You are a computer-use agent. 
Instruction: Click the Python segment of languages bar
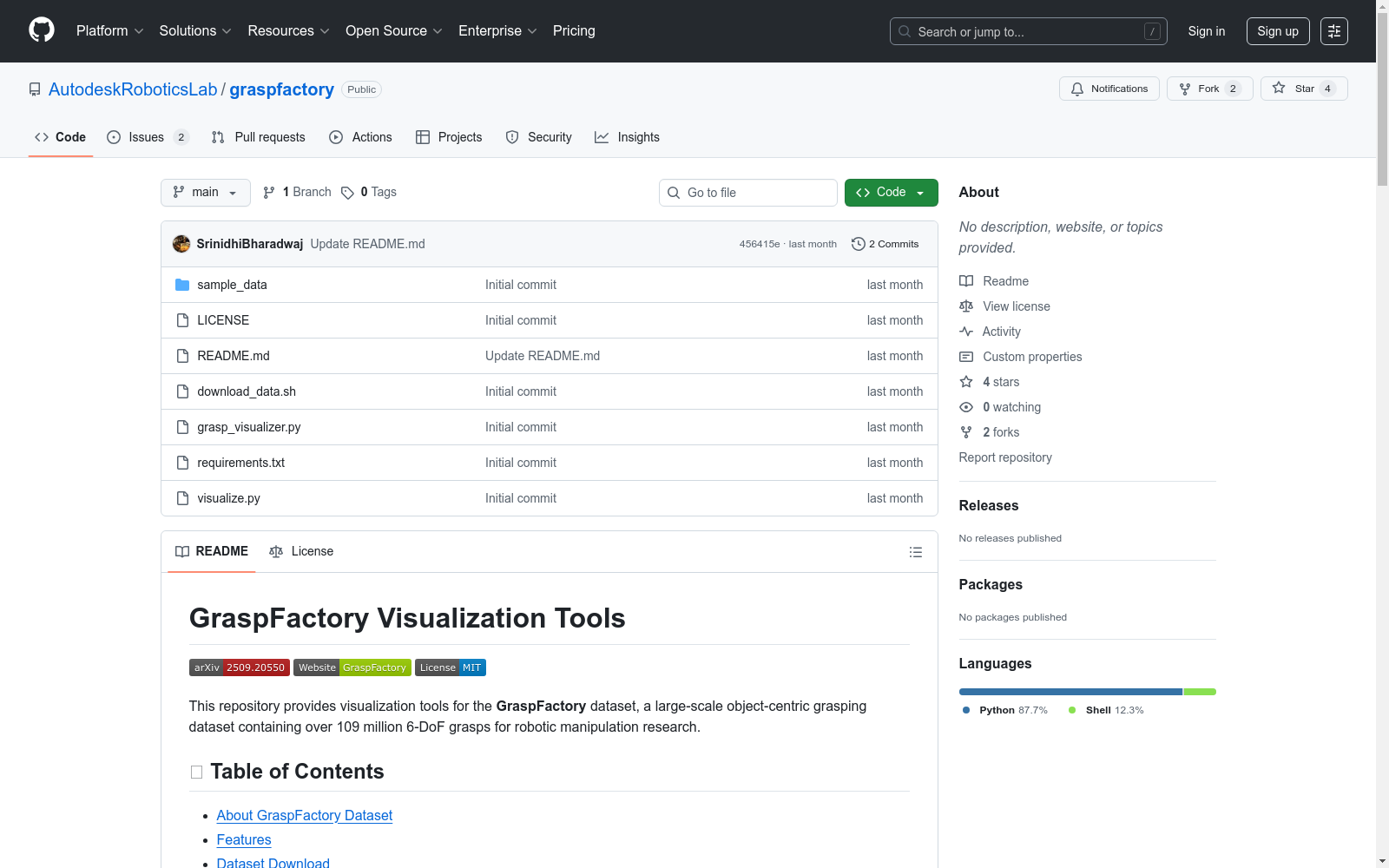pos(1070,692)
